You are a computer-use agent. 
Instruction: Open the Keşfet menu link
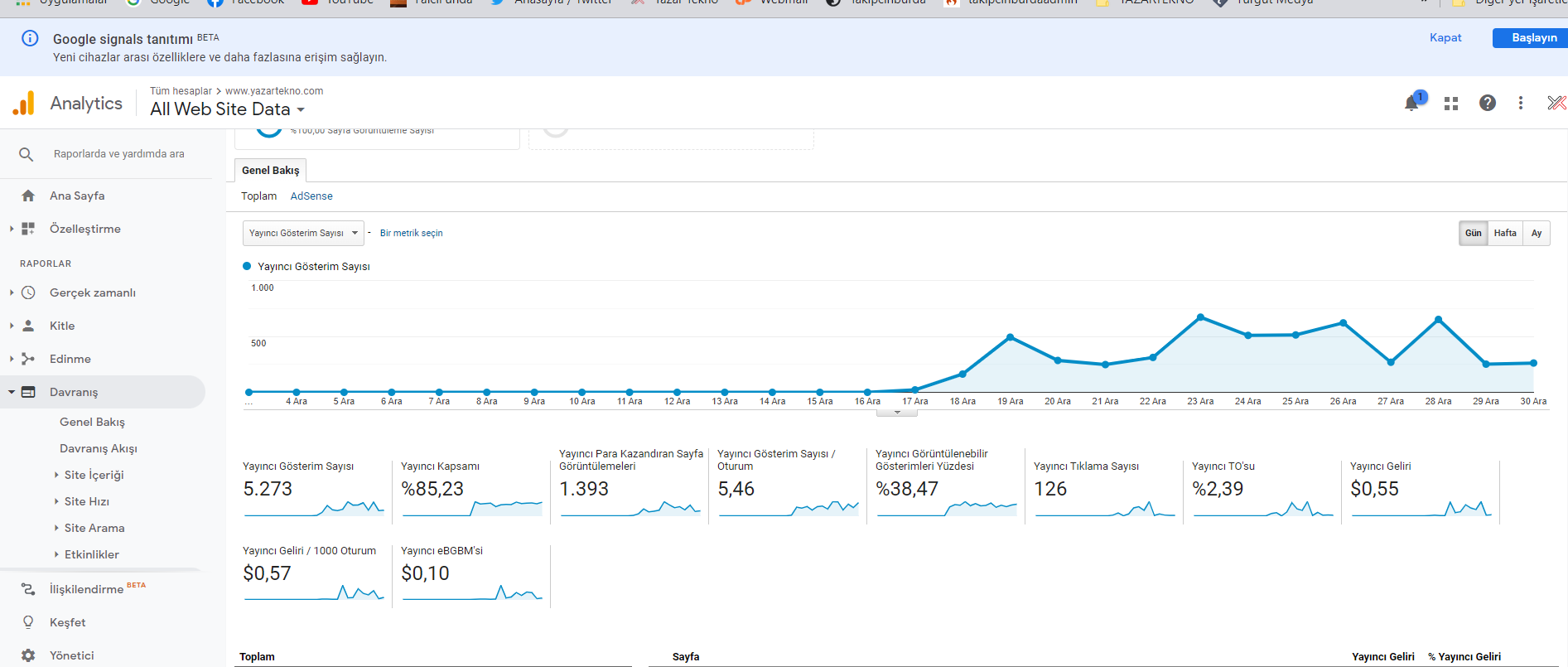pos(68,622)
